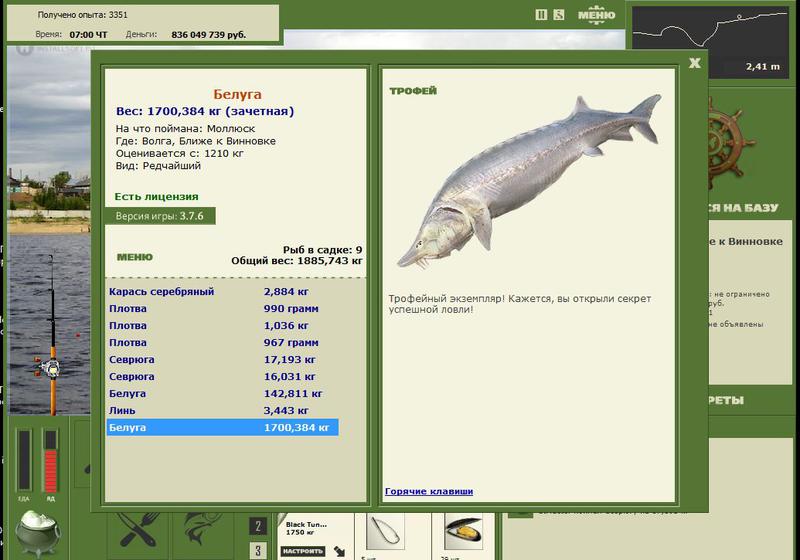Click the Есть лицензия text
800x560 pixels.
coord(156,196)
